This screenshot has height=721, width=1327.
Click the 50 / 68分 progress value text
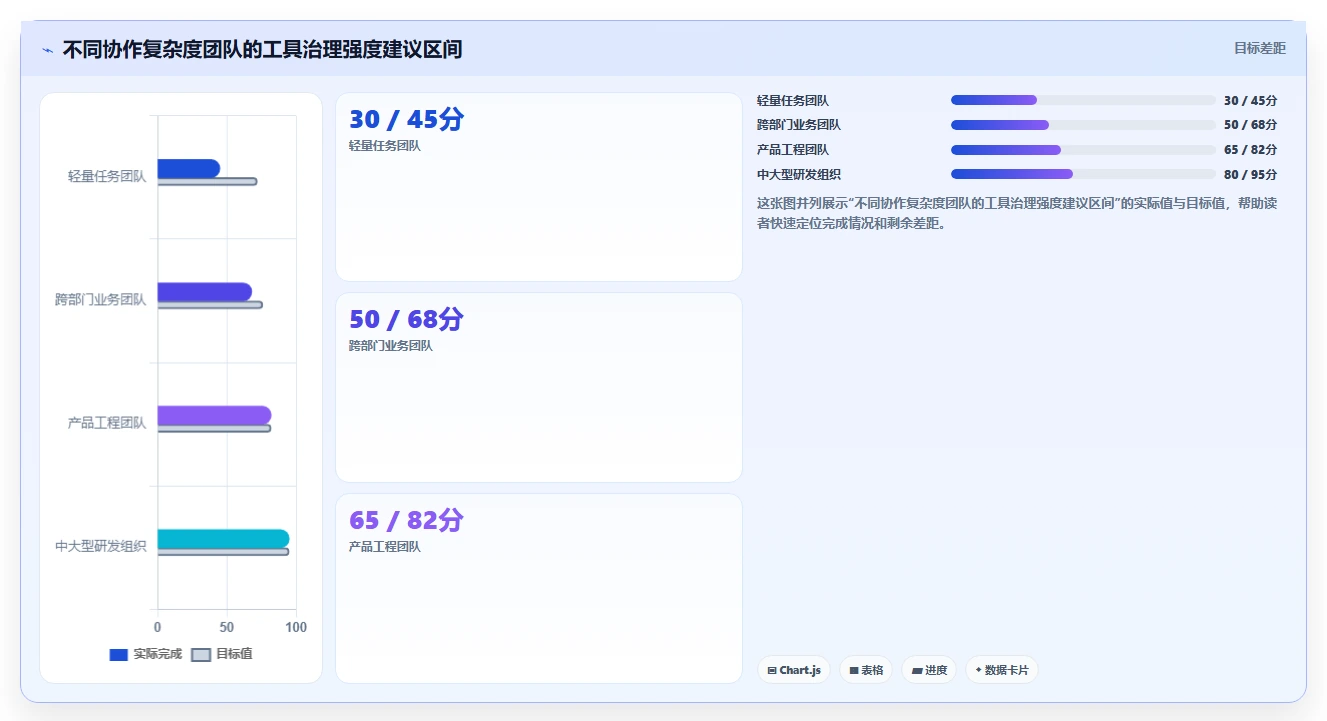[1250, 125]
